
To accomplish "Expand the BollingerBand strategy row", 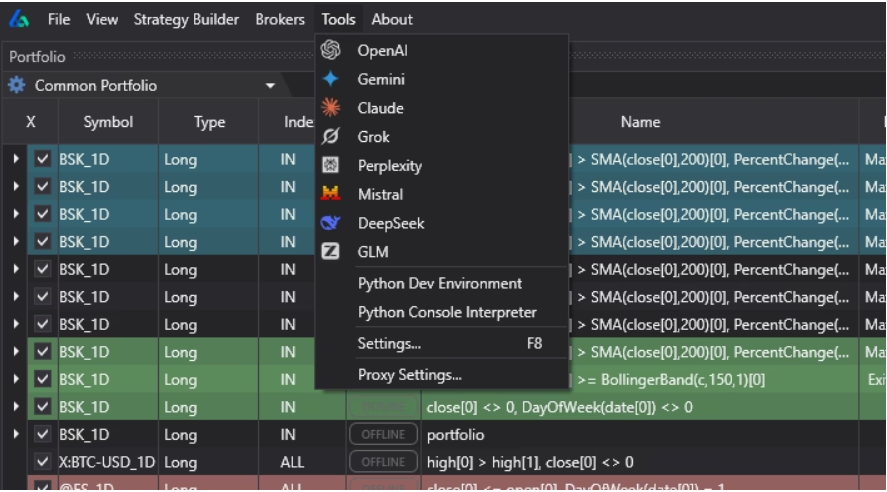I will click(16, 379).
